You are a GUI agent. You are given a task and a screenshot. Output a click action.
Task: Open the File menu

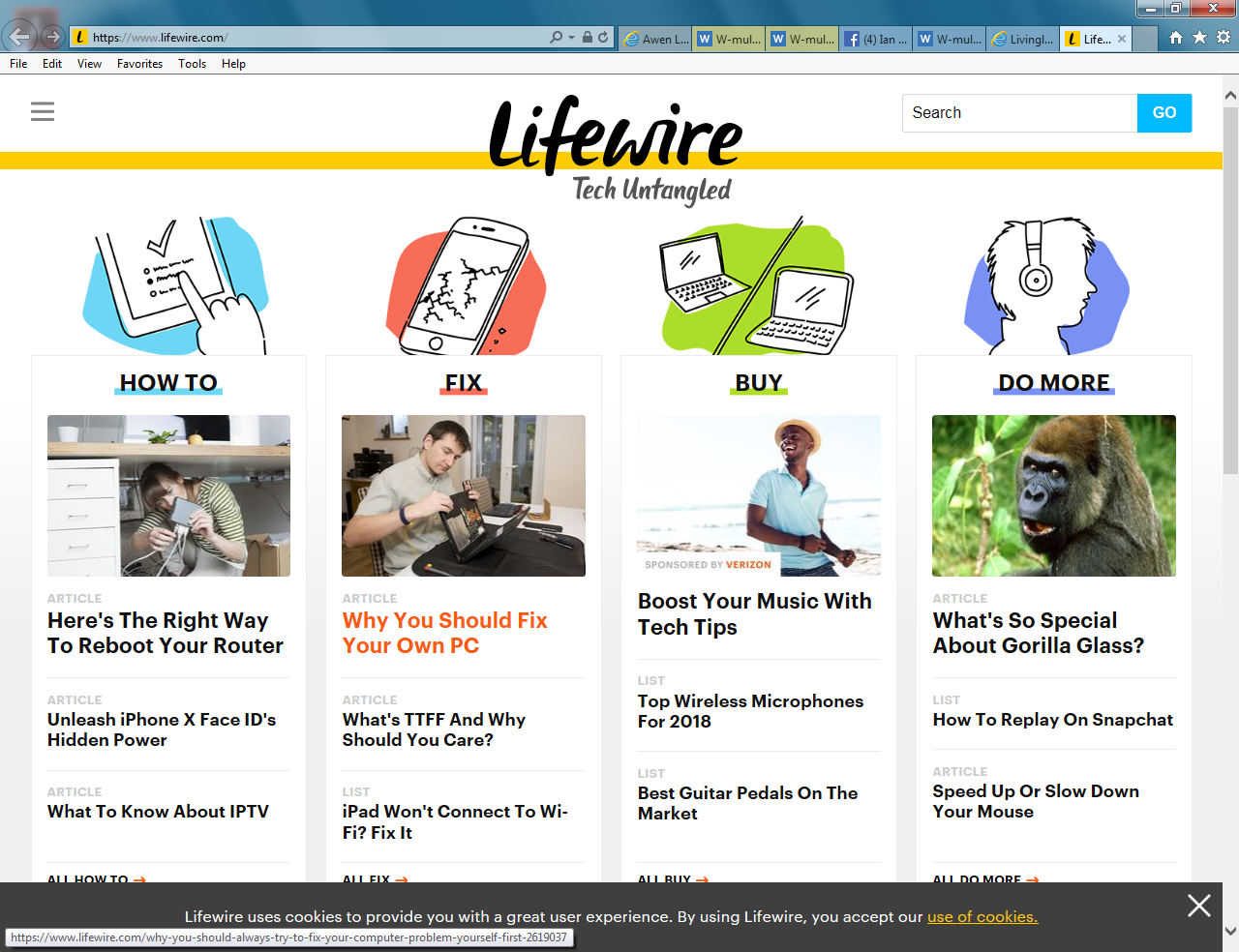(18, 64)
